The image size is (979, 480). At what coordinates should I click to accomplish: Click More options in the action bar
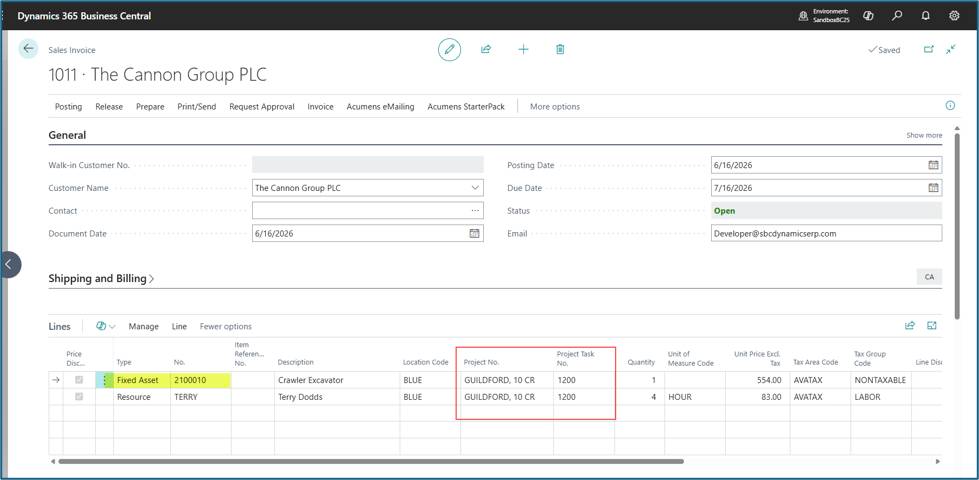tap(555, 107)
